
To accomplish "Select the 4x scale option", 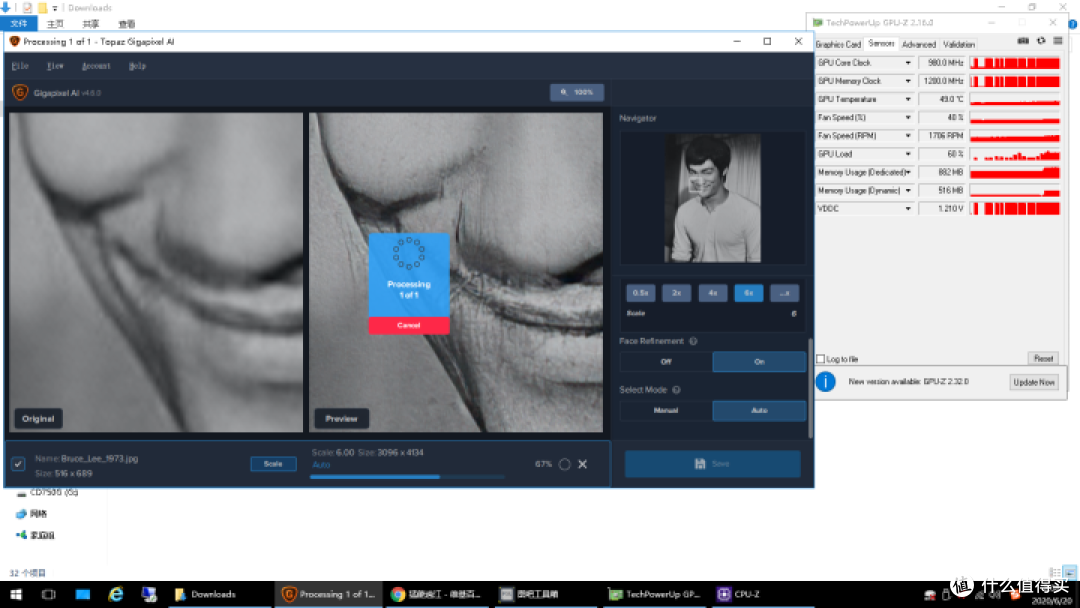I will coord(712,293).
